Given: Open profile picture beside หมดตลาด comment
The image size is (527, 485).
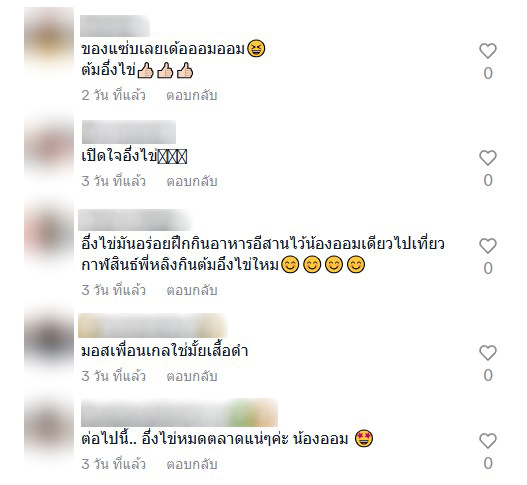Looking at the screenshot, I should [x=49, y=429].
